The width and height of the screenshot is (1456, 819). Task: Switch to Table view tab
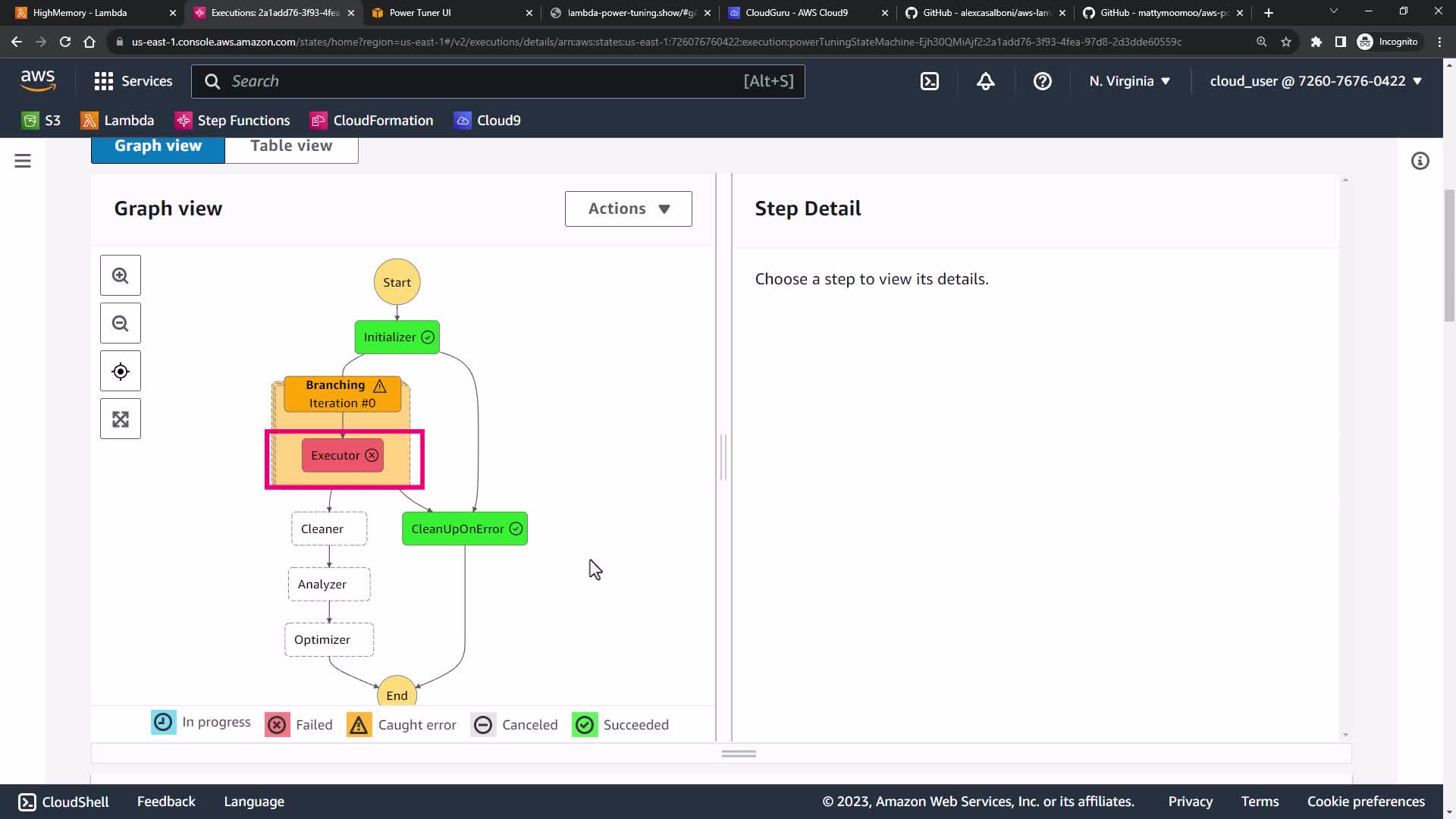(291, 146)
